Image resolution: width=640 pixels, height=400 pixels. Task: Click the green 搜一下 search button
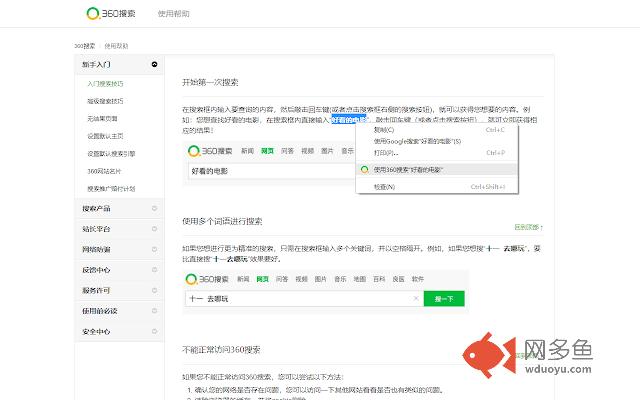(x=444, y=299)
